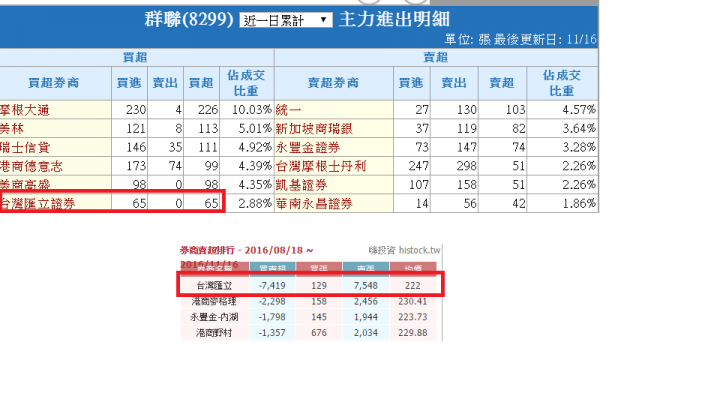The image size is (720, 405).
Task: Open the 美林 broker link
Action: tap(12, 129)
